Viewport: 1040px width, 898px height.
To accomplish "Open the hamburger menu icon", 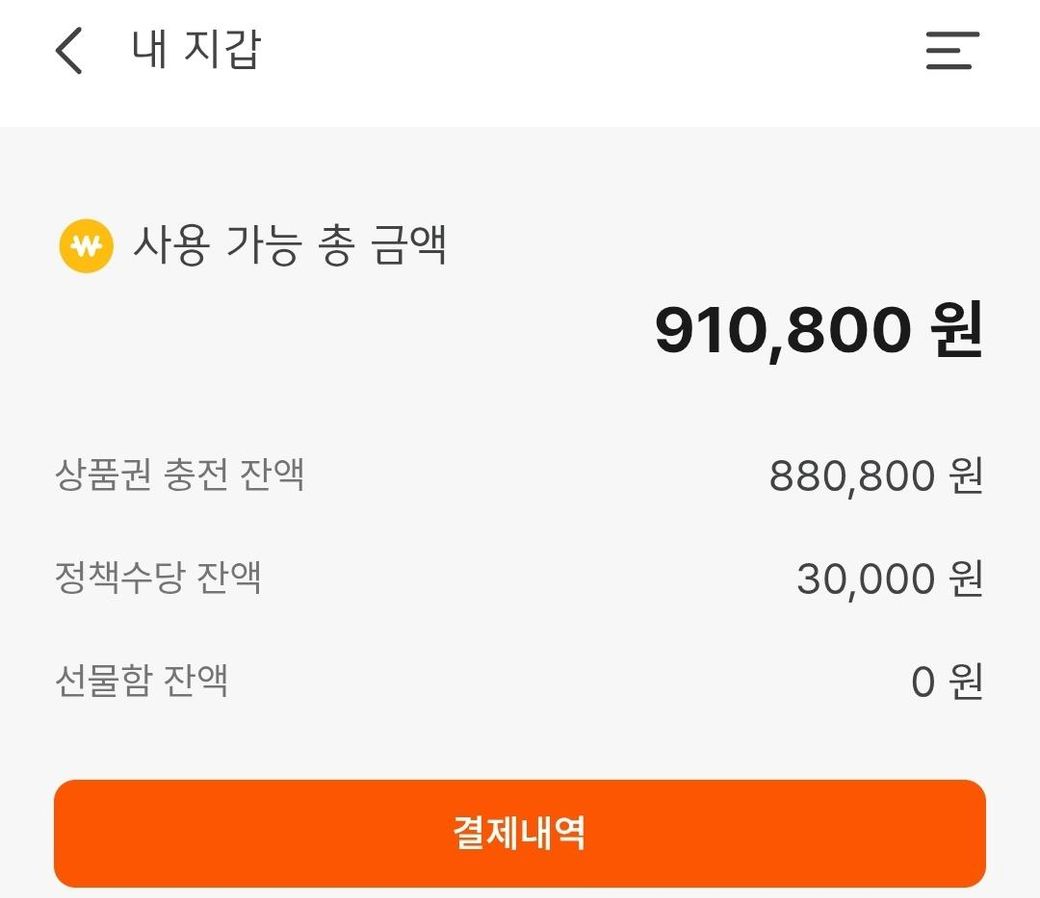I will [x=951, y=51].
